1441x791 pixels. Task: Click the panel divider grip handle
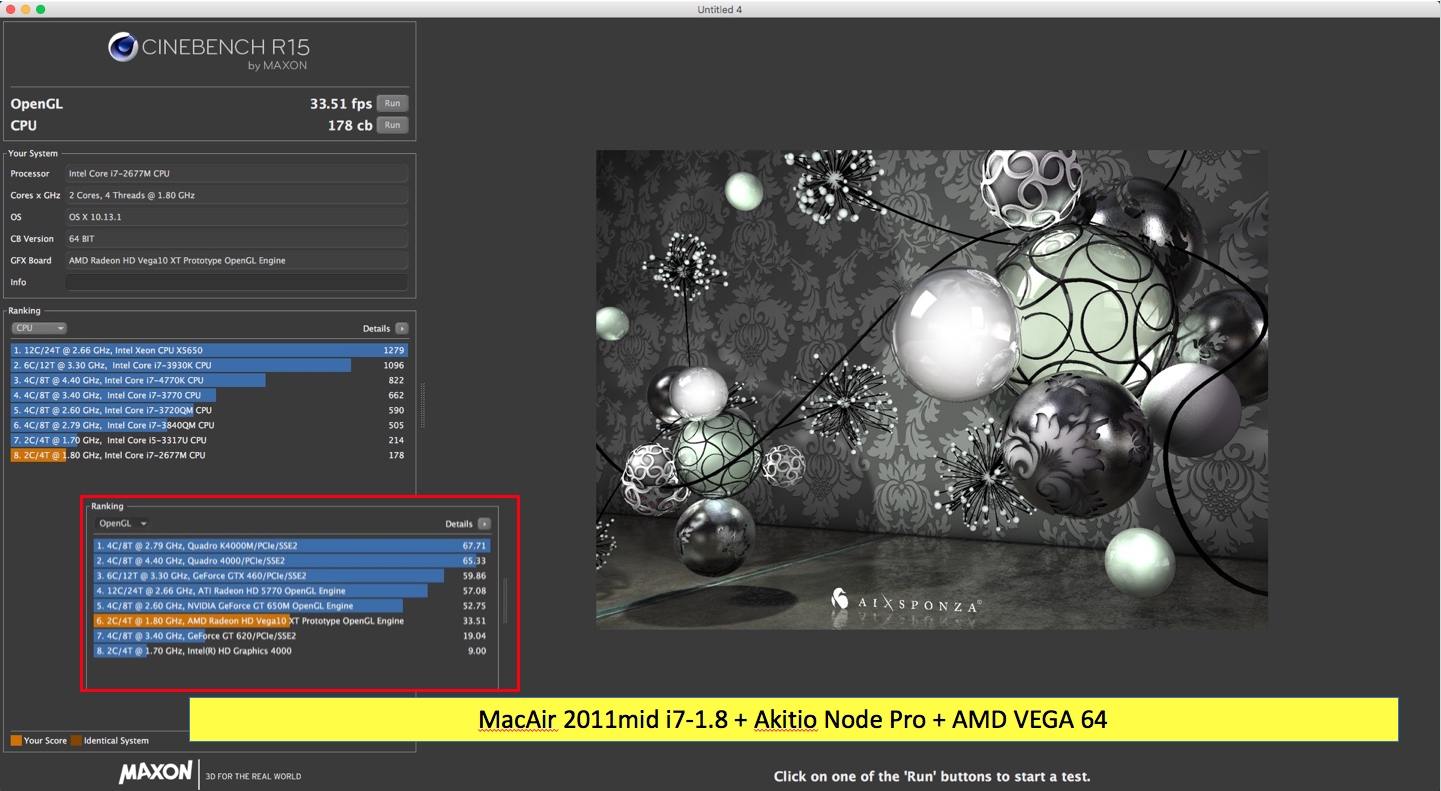click(424, 405)
